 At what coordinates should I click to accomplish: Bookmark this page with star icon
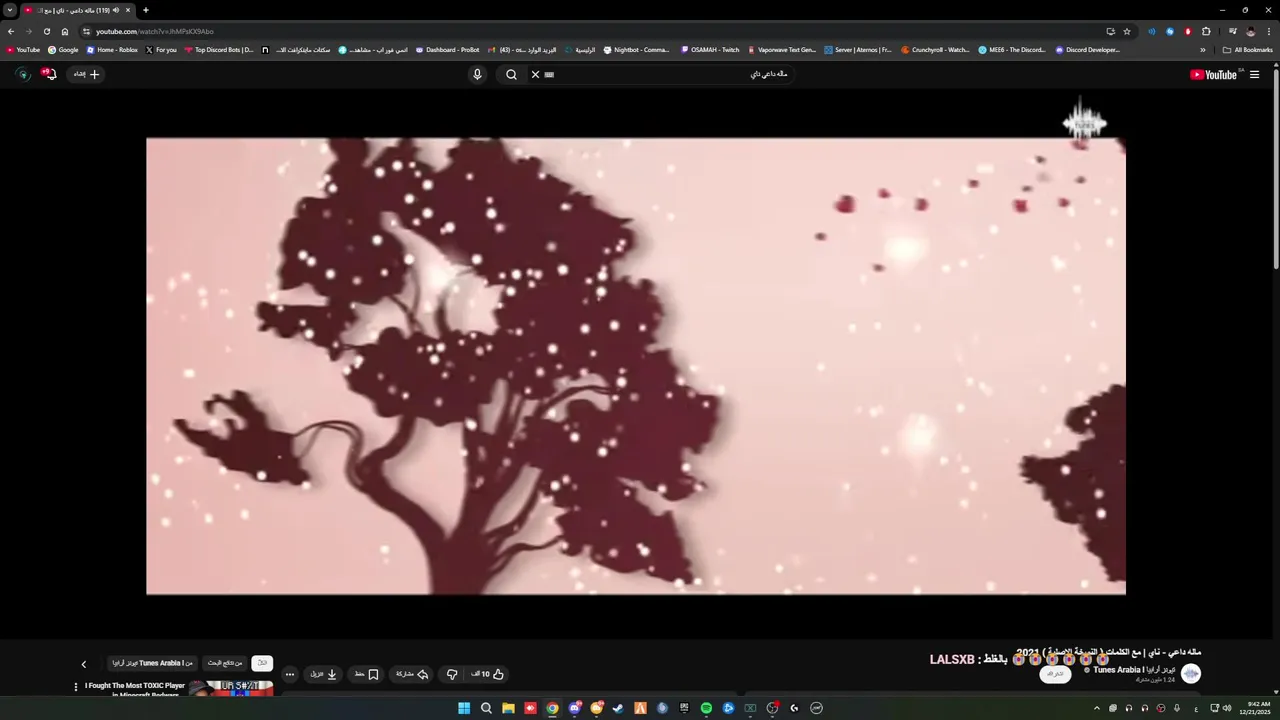click(x=1126, y=31)
